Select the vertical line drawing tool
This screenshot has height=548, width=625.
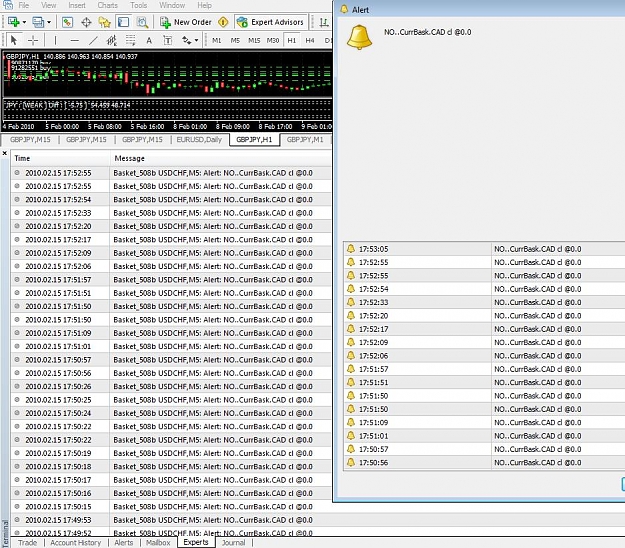(55, 40)
